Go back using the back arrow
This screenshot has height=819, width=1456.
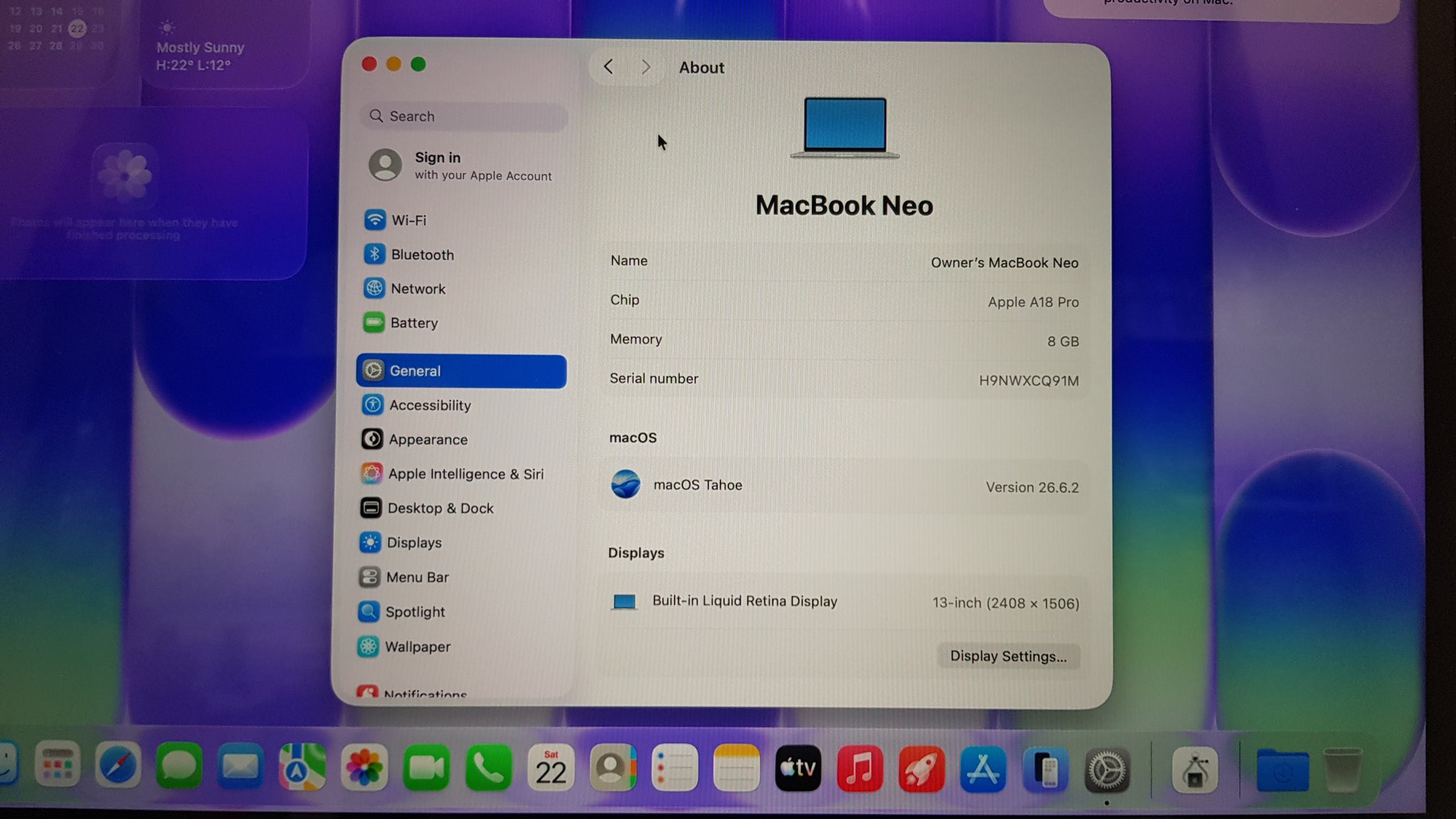coord(608,67)
